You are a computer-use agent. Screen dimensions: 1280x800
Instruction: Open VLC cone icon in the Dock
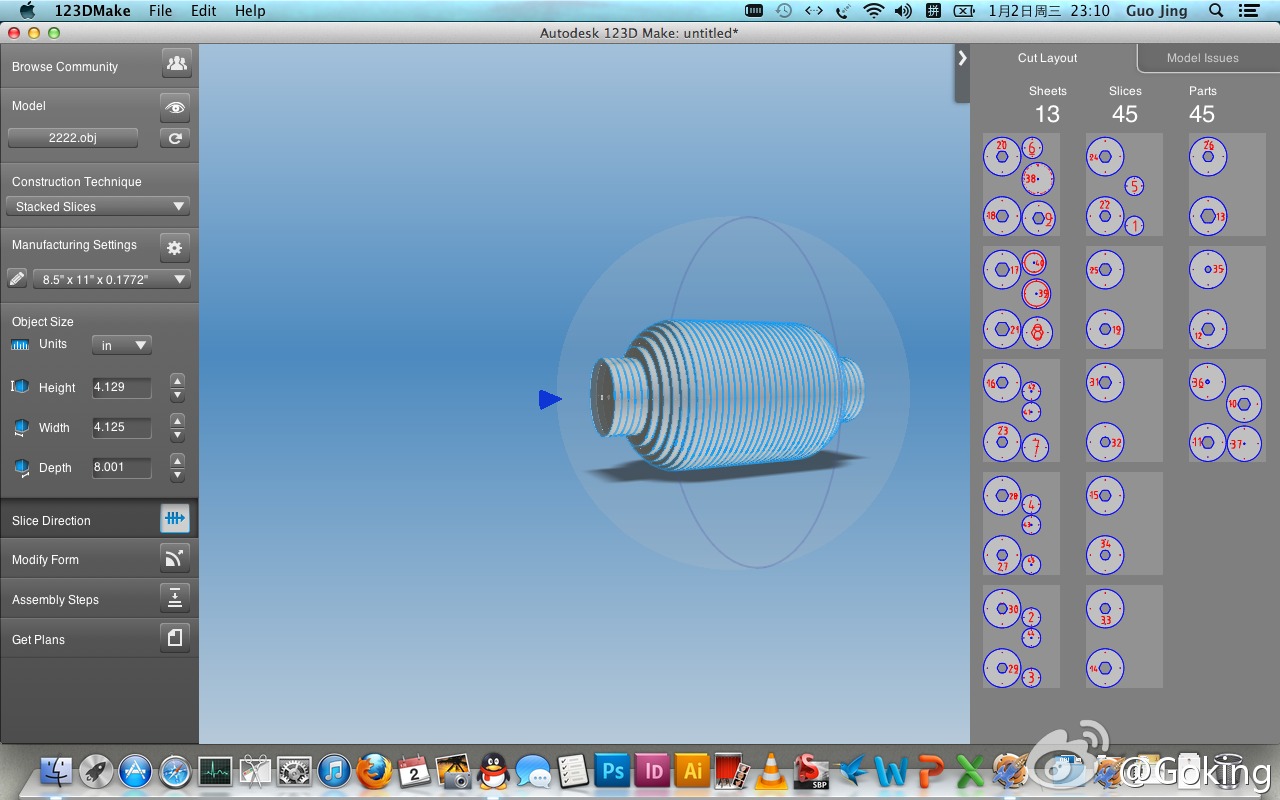click(771, 771)
